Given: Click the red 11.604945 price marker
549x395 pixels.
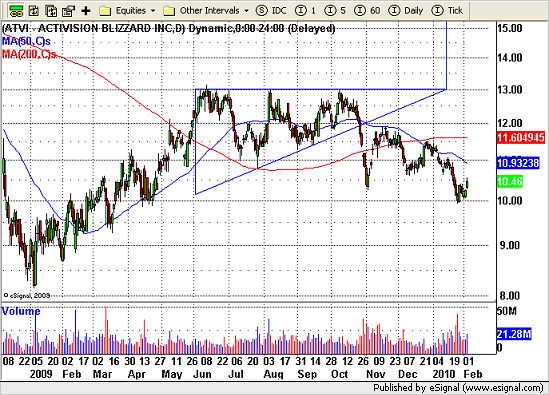Looking at the screenshot, I should click(521, 137).
